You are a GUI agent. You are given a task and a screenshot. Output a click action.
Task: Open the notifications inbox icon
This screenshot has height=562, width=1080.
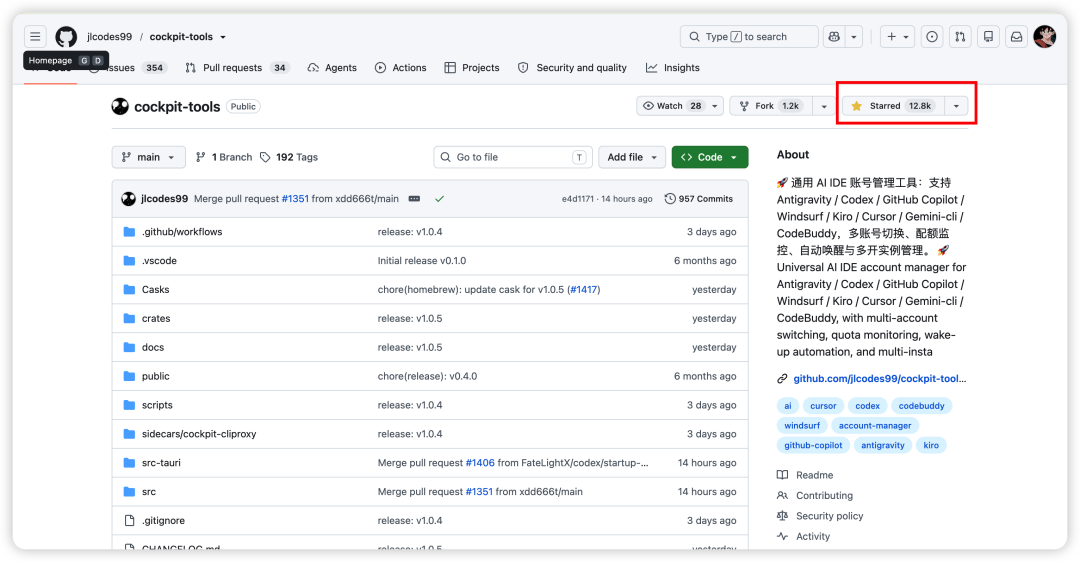pos(1016,37)
